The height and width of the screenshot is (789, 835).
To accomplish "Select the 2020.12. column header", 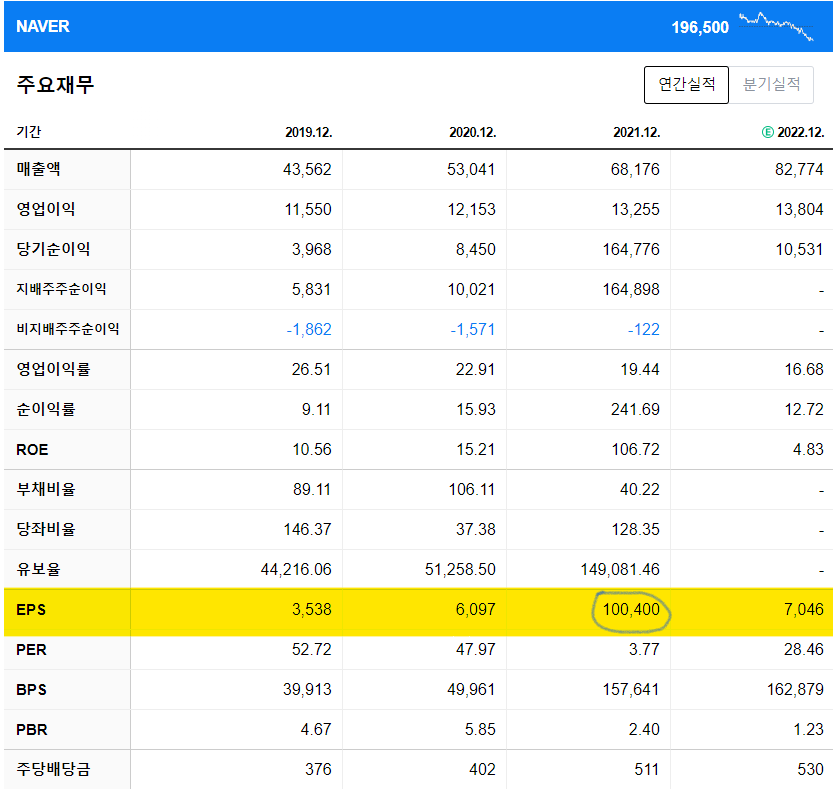I will pos(472,132).
